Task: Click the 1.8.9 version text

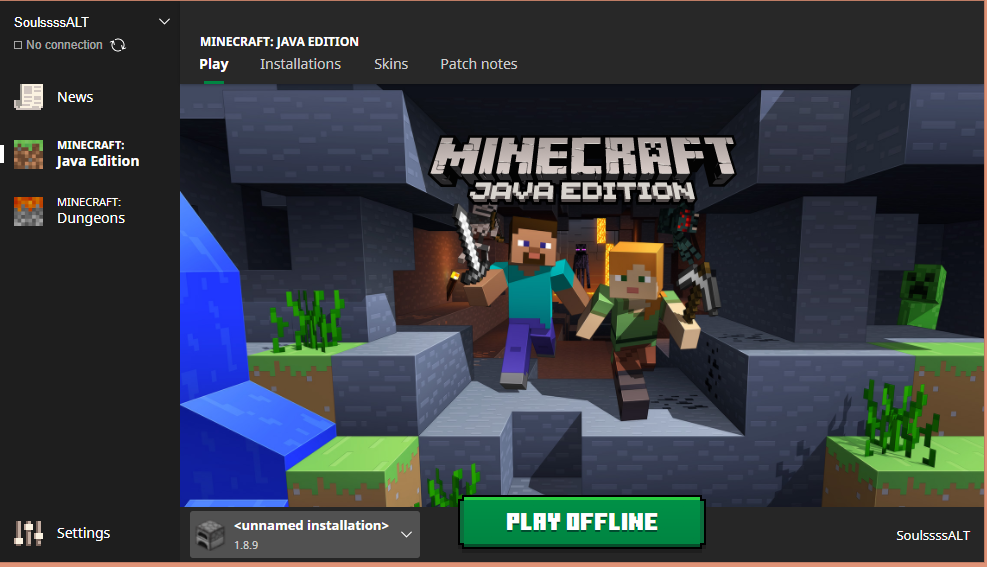Action: pyautogui.click(x=246, y=545)
